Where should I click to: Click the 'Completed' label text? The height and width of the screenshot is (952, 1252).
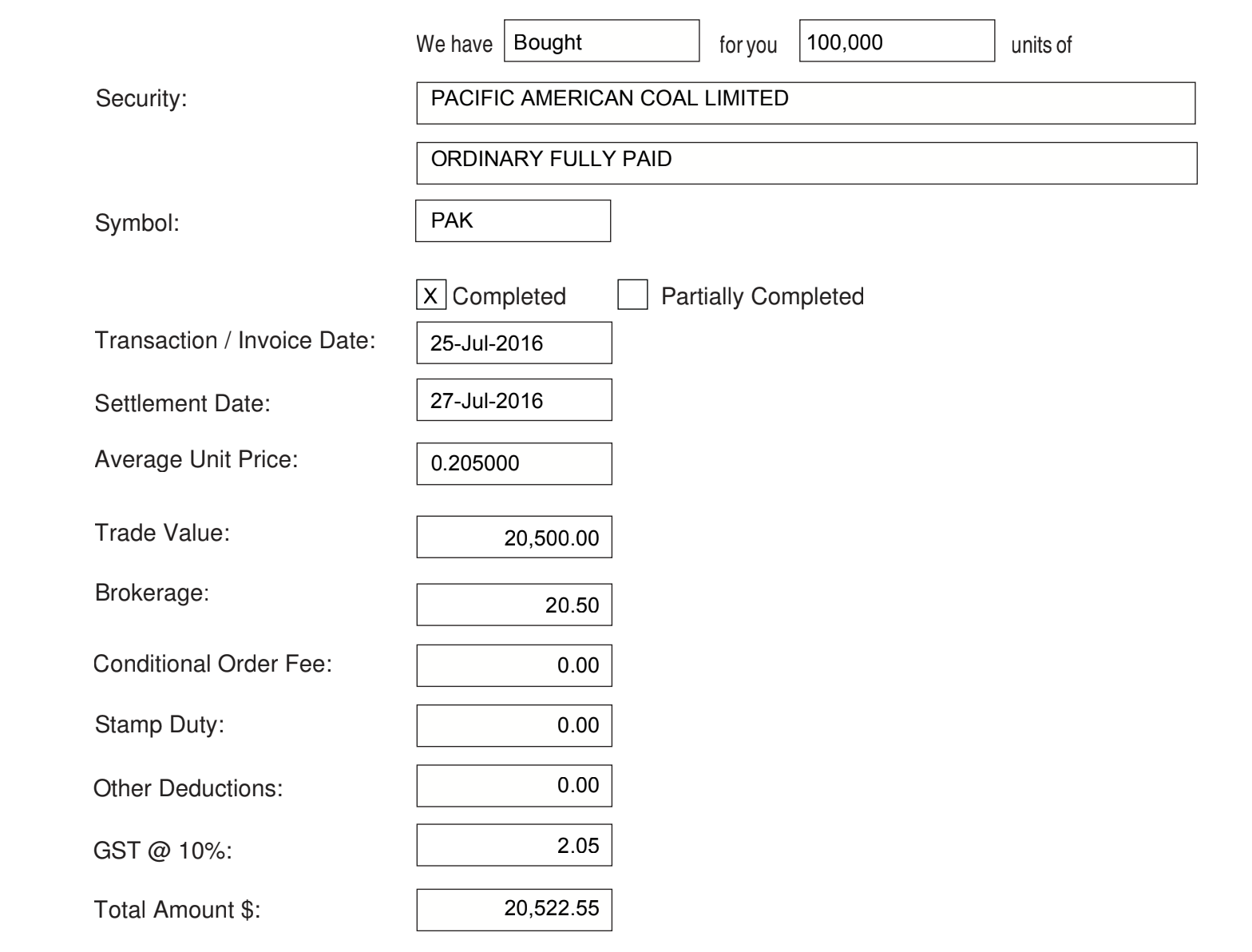[509, 296]
